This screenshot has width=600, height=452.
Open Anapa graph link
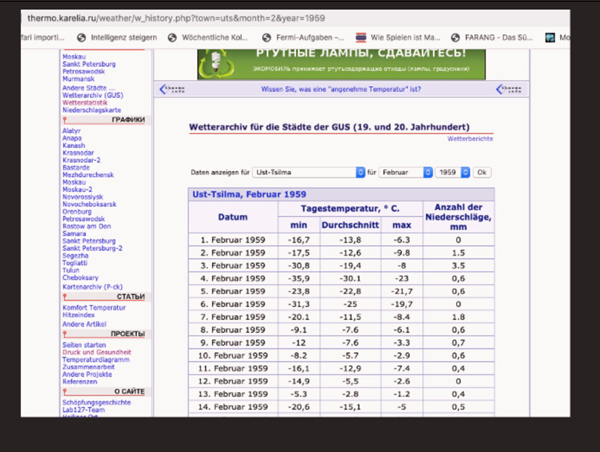(72, 138)
